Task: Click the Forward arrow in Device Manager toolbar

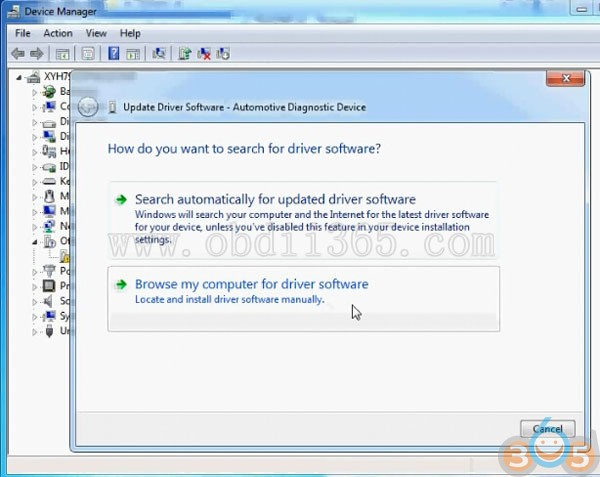Action: click(x=36, y=54)
